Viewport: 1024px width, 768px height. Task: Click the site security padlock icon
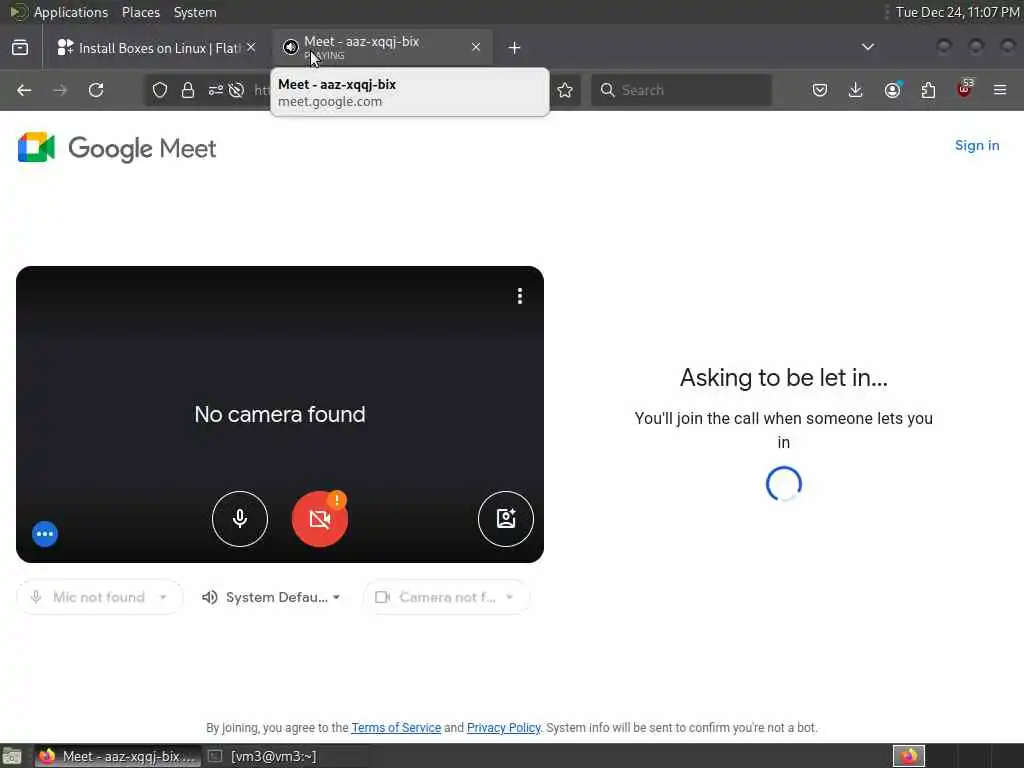[188, 90]
